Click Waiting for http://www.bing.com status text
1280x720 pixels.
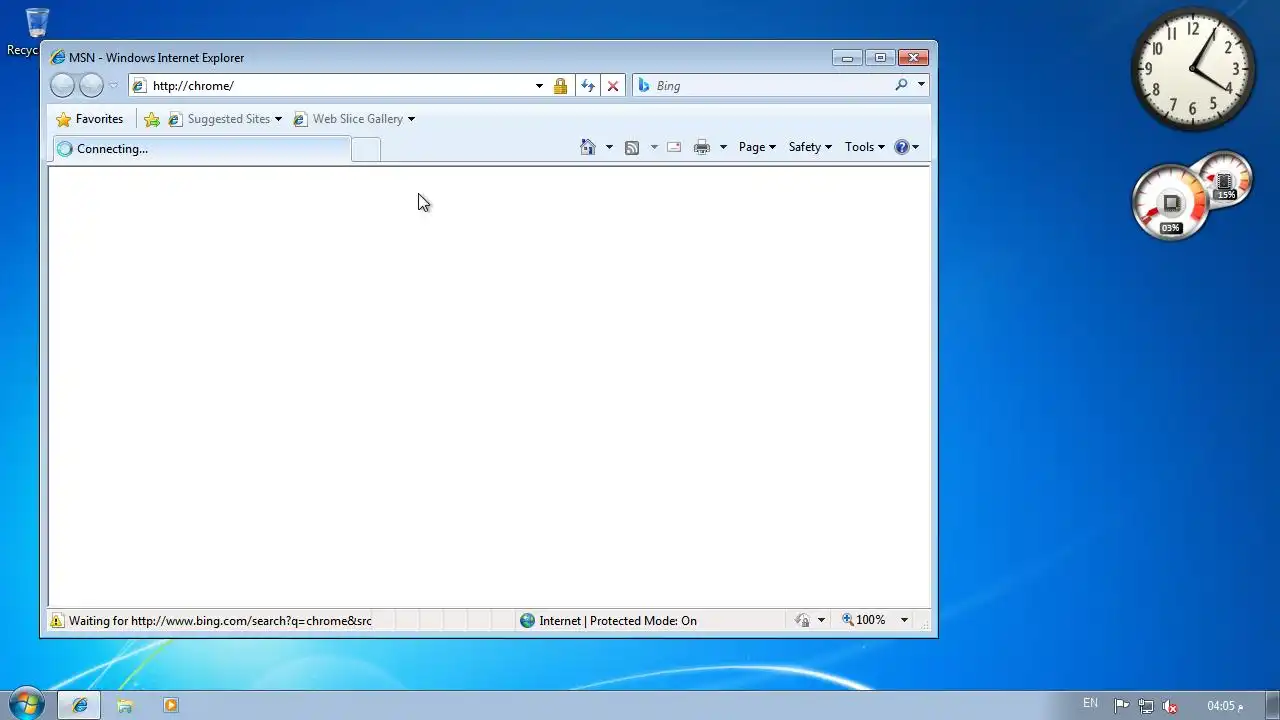(x=220, y=621)
